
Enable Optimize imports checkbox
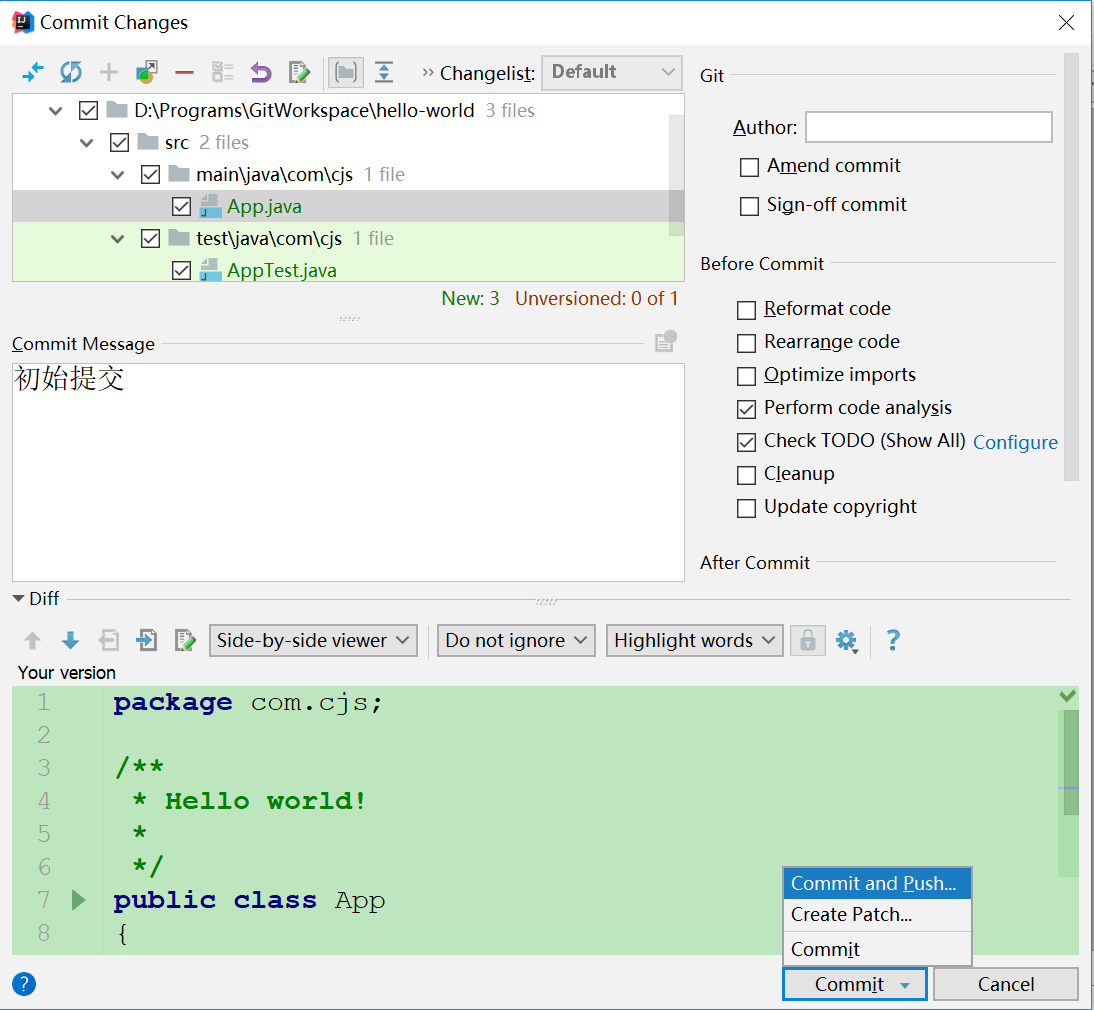pos(747,376)
